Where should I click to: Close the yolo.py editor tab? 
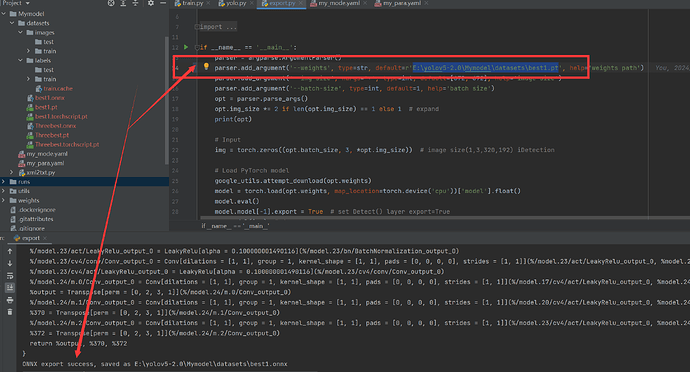(251, 3)
